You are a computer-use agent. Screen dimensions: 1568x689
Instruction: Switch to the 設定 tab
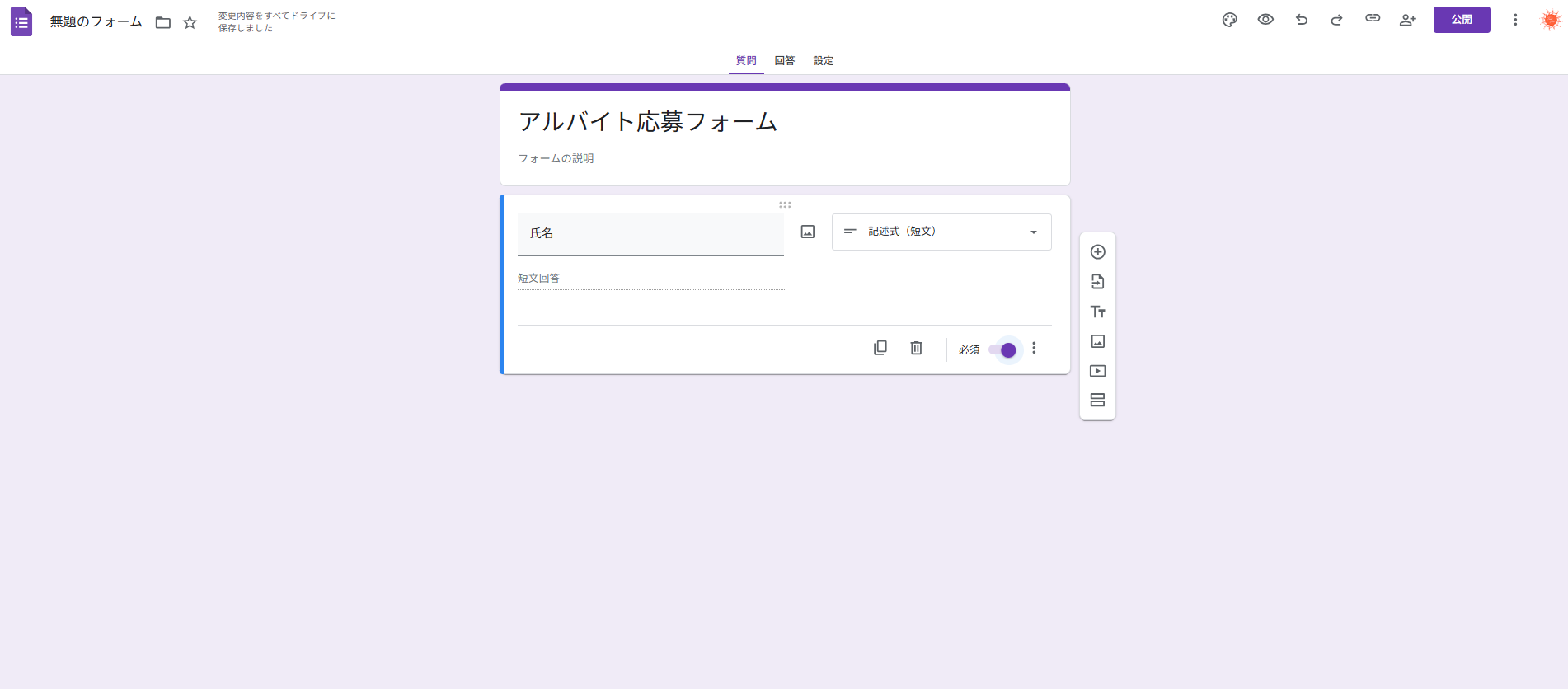tap(823, 61)
